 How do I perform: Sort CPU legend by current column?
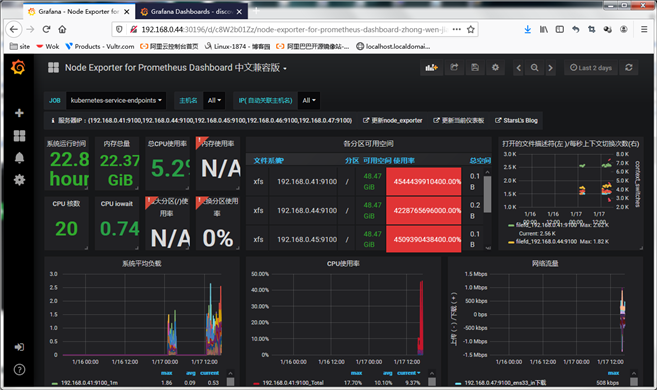pos(409,373)
